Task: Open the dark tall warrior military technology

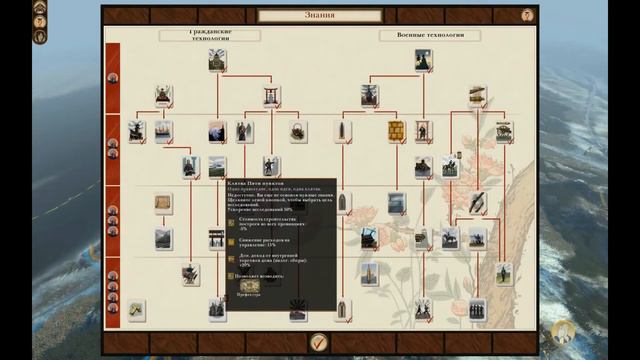Action: click(x=369, y=96)
